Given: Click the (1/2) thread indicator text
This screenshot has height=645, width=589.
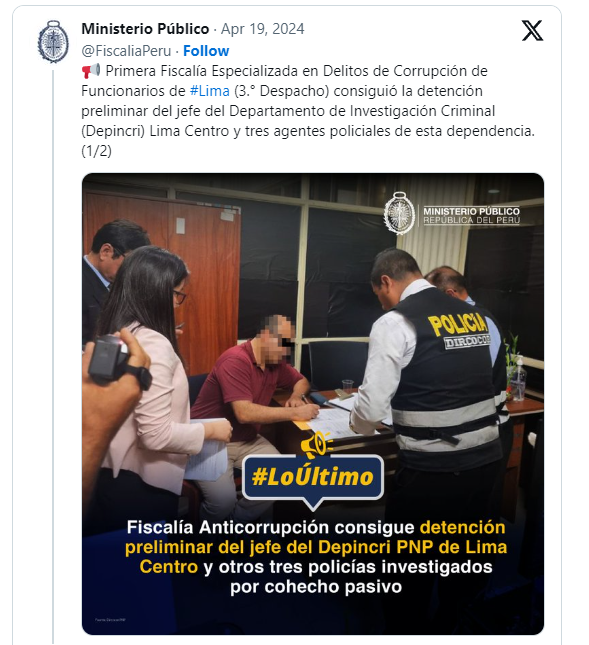Looking at the screenshot, I should 97,151.
